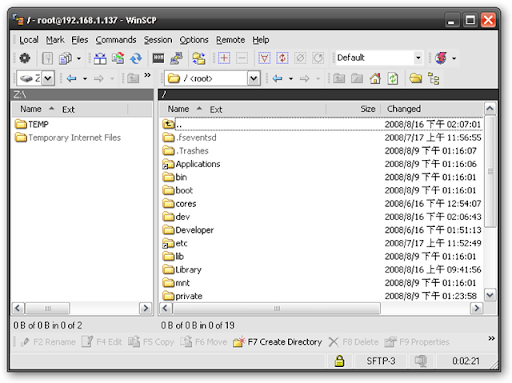
Task: Click the Compare Directories toolbar icon
Action: pyautogui.click(x=100, y=58)
